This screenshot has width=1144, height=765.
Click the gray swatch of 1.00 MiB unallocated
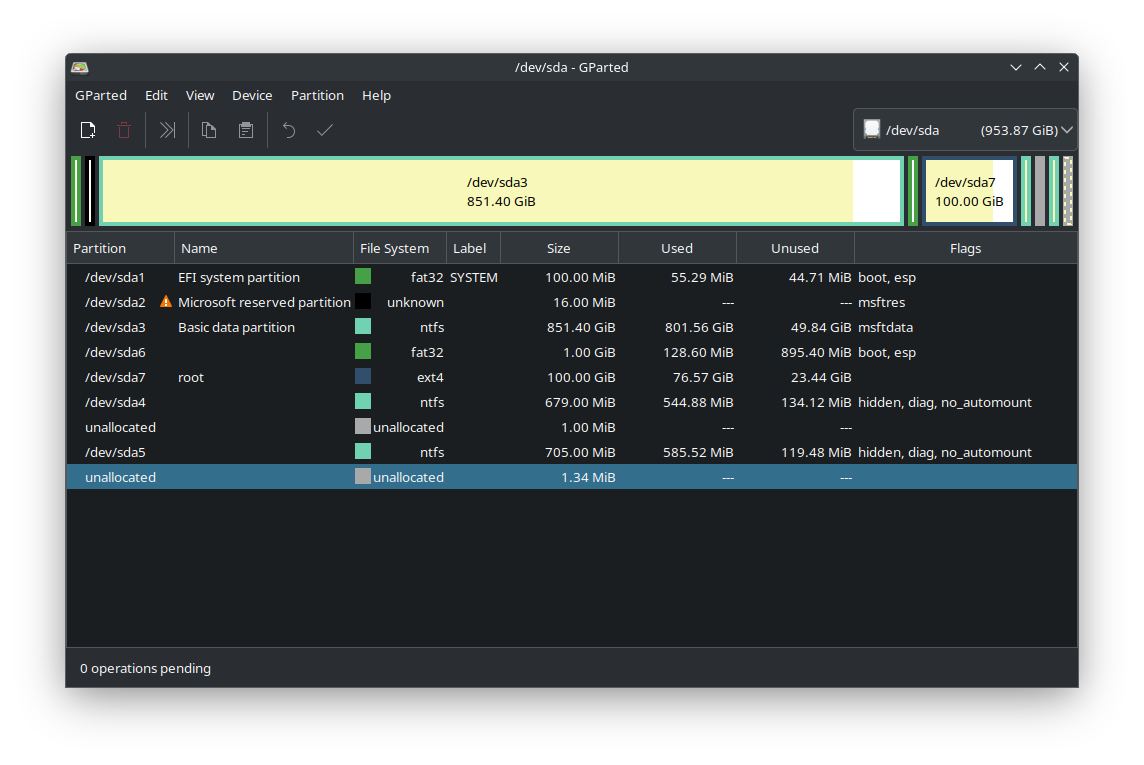click(363, 426)
